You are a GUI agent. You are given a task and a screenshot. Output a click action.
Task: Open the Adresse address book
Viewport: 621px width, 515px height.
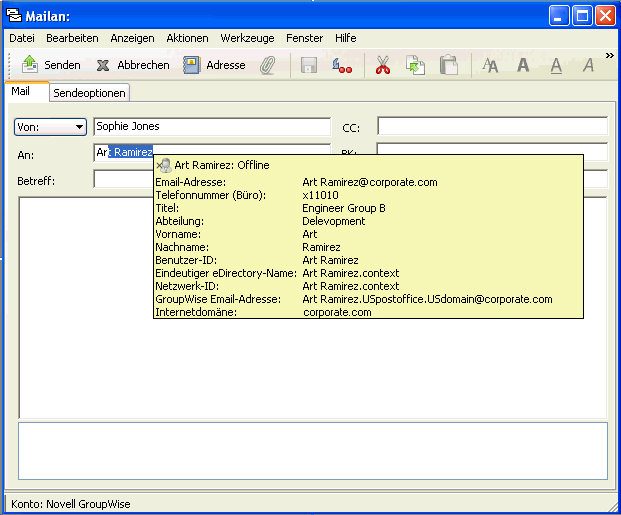(x=215, y=65)
